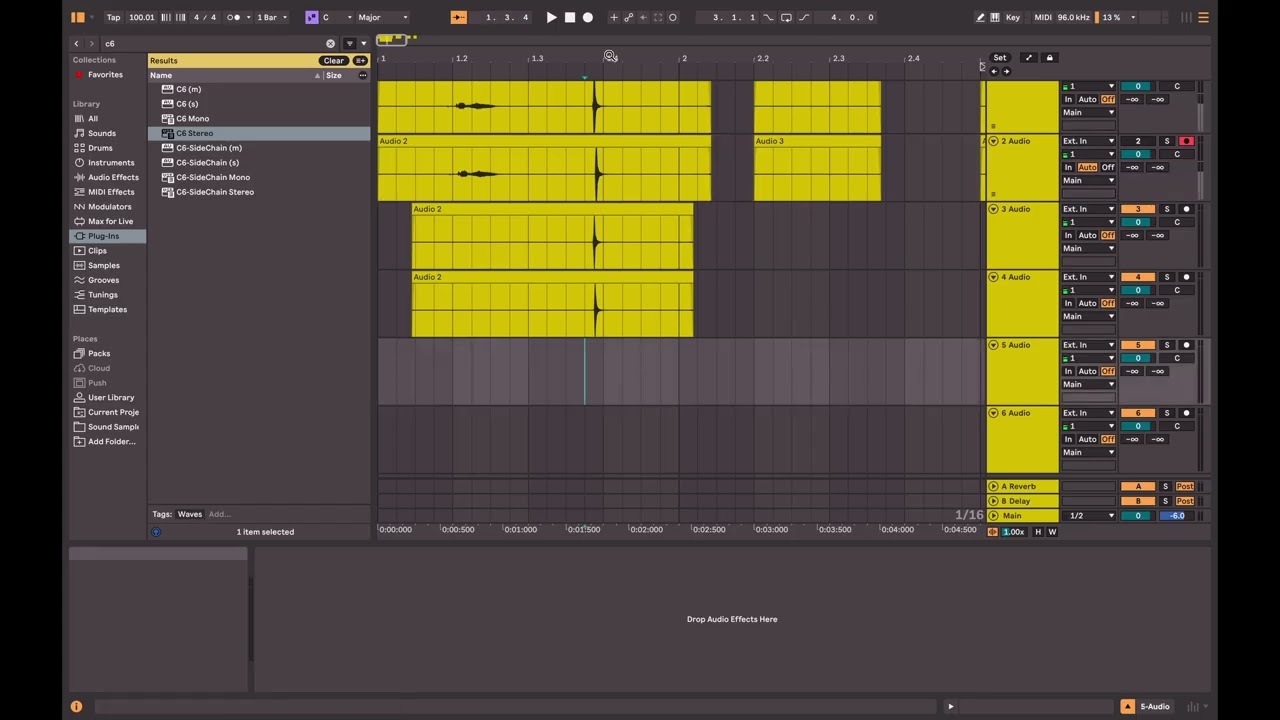
Task: Select the C6 Mono plug-in result
Action: [x=192, y=118]
